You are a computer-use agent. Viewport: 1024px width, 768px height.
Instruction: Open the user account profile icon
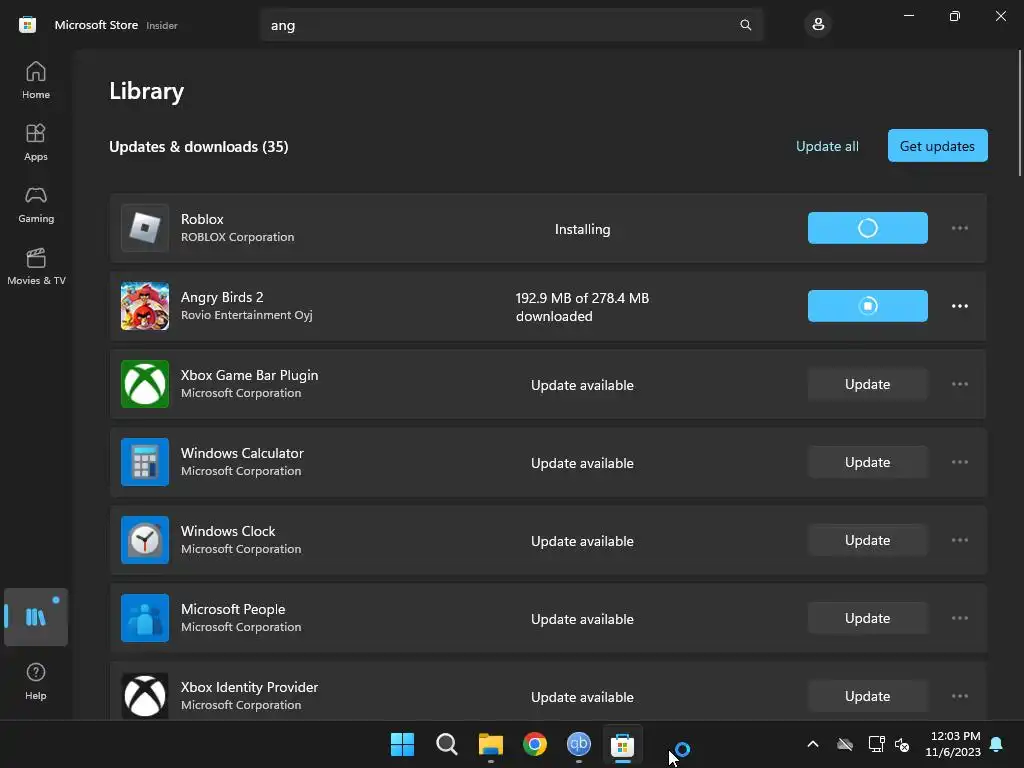pyautogui.click(x=818, y=25)
